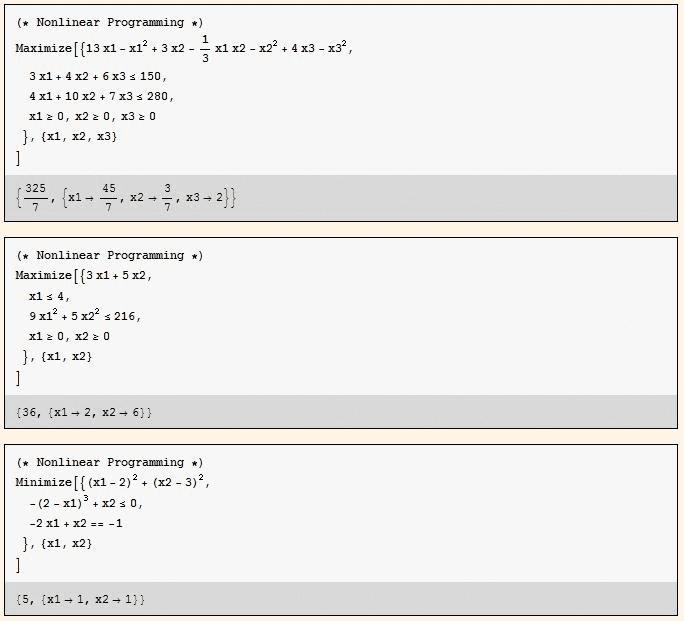Select the output beginning with 36
This screenshot has height=621, width=684.
[84, 412]
